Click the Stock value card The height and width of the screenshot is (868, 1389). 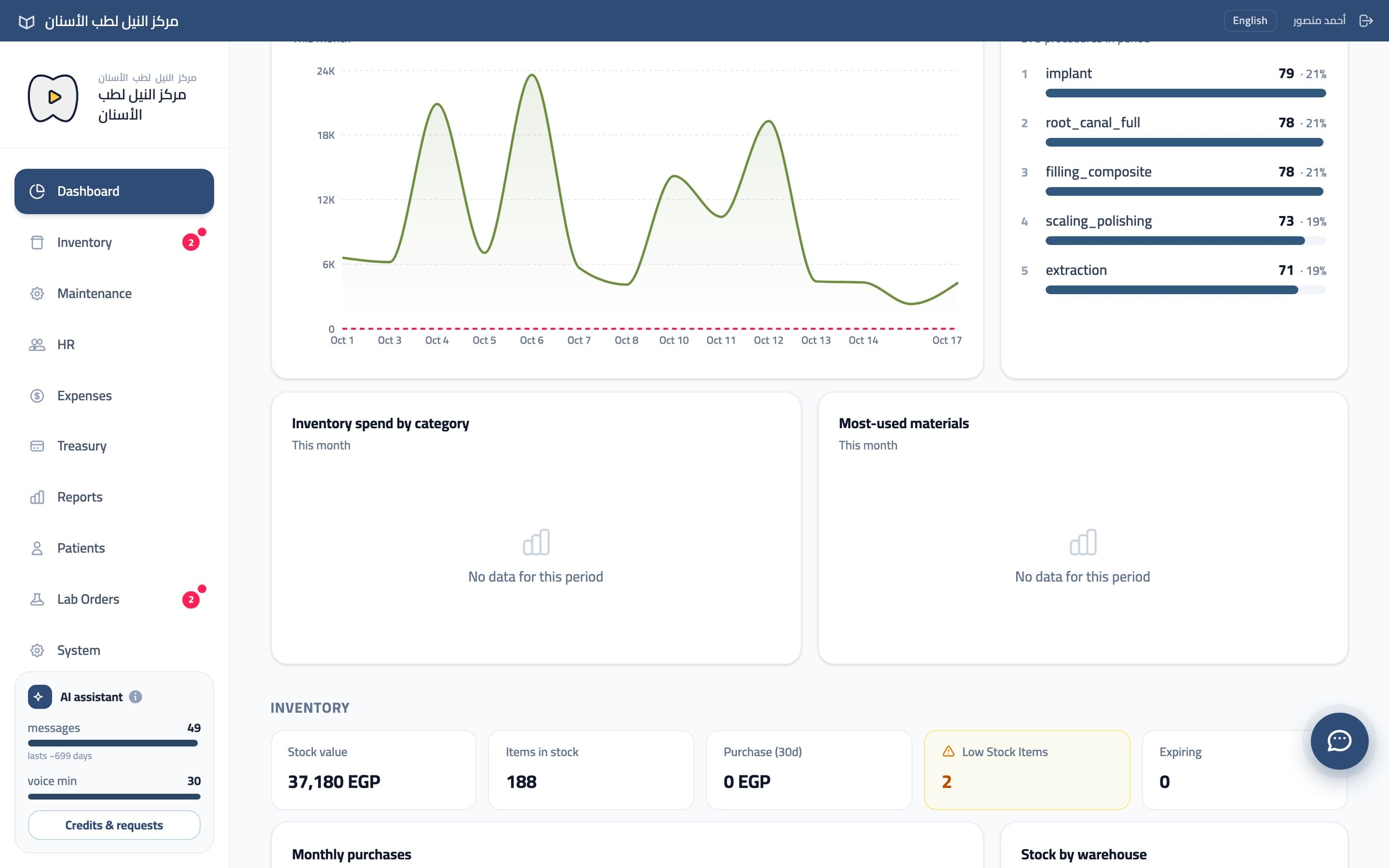point(374,770)
